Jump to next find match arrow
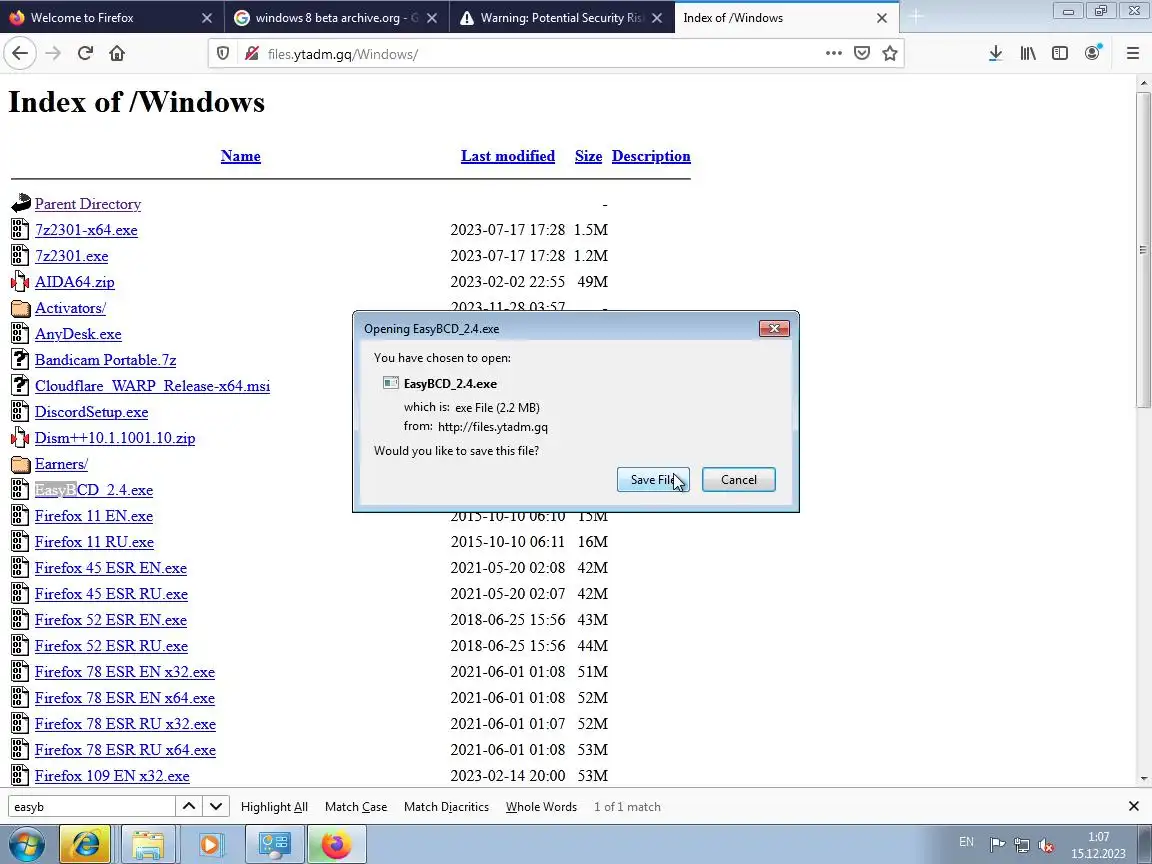This screenshot has height=864, width=1152. tap(216, 806)
